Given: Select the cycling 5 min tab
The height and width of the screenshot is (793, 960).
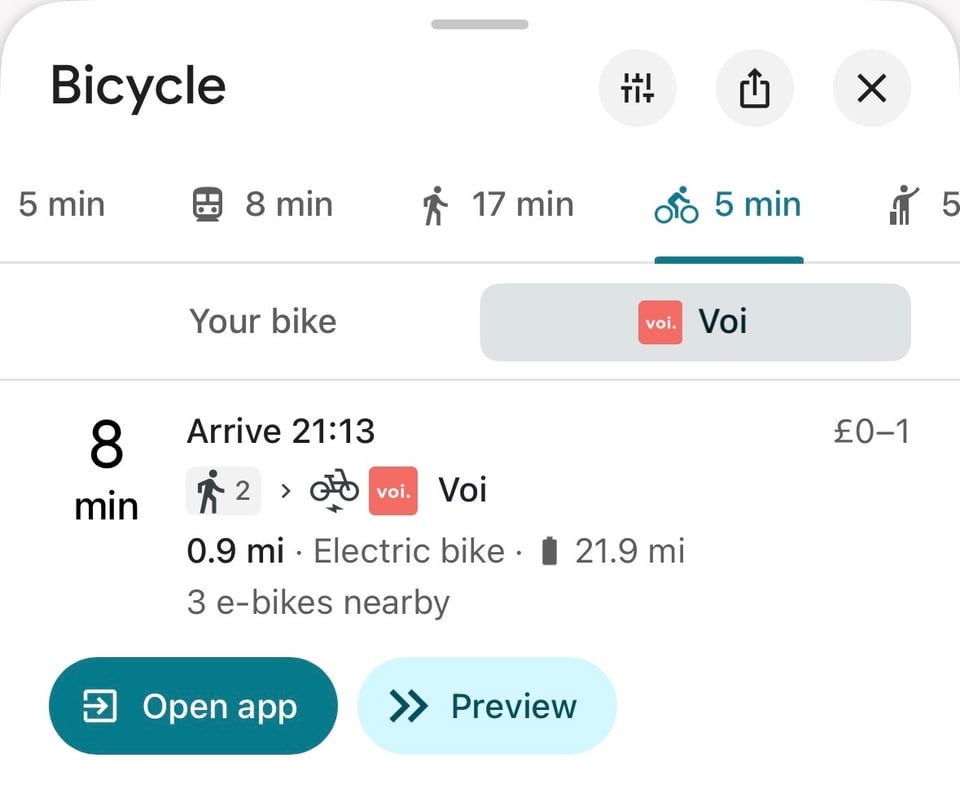Looking at the screenshot, I should 728,205.
